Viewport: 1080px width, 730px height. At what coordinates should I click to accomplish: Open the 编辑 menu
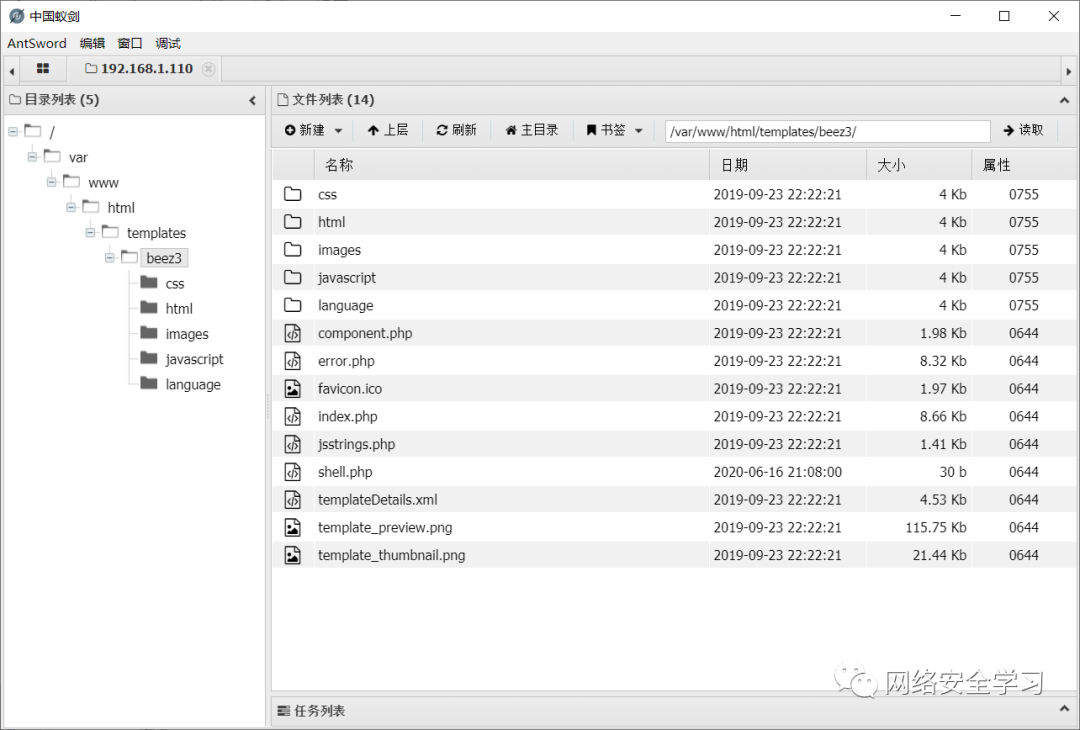point(92,43)
